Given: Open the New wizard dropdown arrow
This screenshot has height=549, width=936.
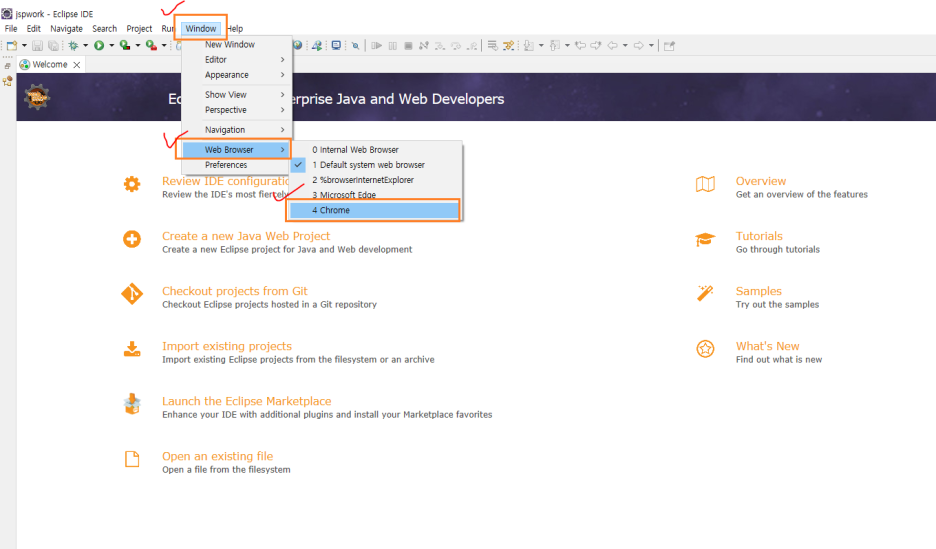Looking at the screenshot, I should tap(24, 45).
